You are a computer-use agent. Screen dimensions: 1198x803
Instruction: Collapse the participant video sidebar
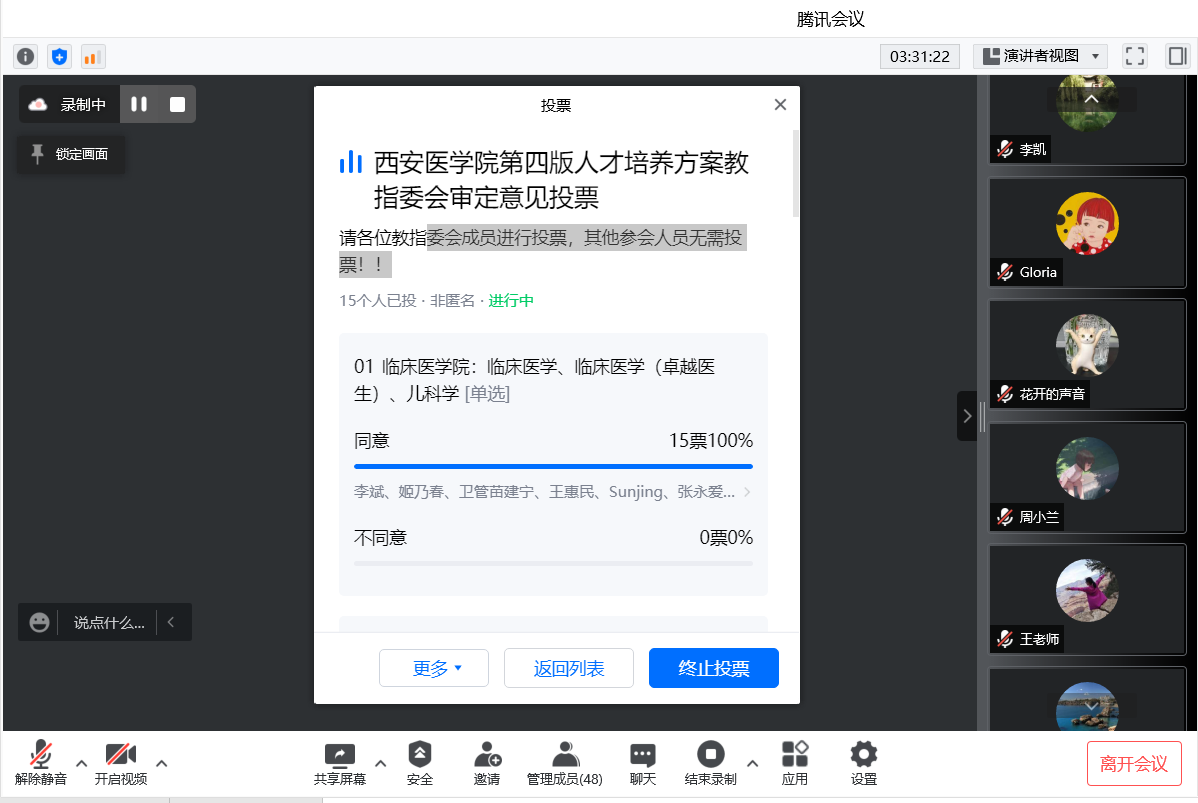967,416
